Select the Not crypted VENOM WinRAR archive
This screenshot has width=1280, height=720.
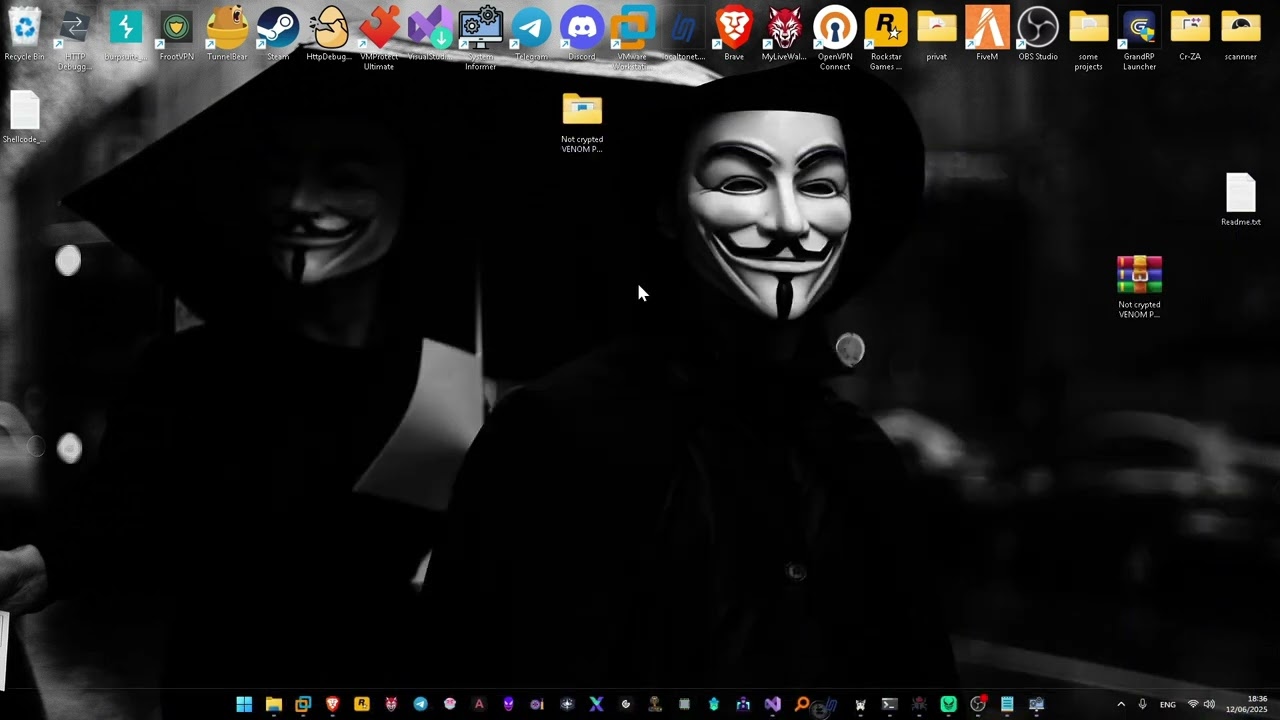[1140, 287]
